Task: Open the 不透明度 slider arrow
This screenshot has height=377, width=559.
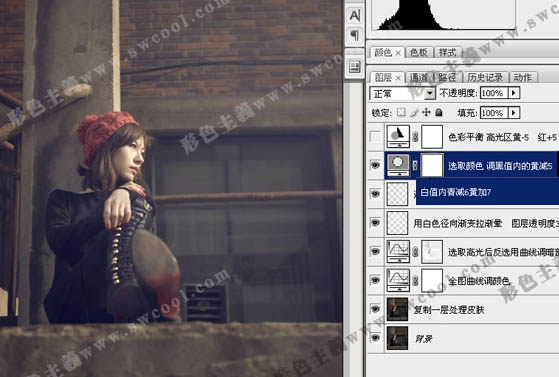Action: pos(514,93)
